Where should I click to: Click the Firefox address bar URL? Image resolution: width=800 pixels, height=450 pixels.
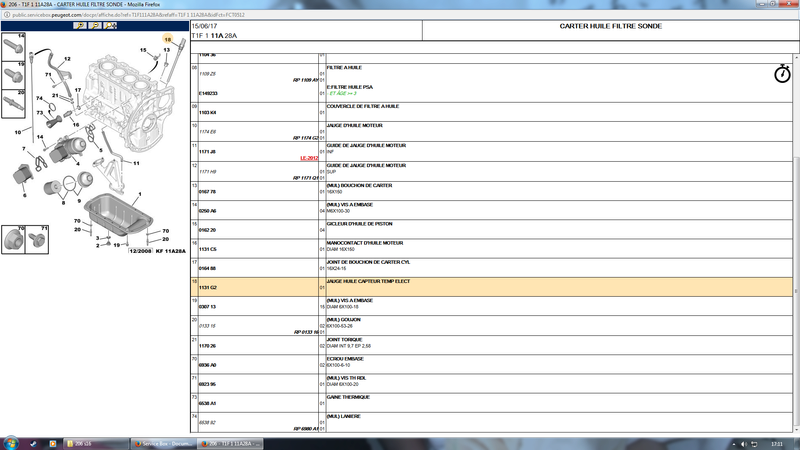(128, 15)
